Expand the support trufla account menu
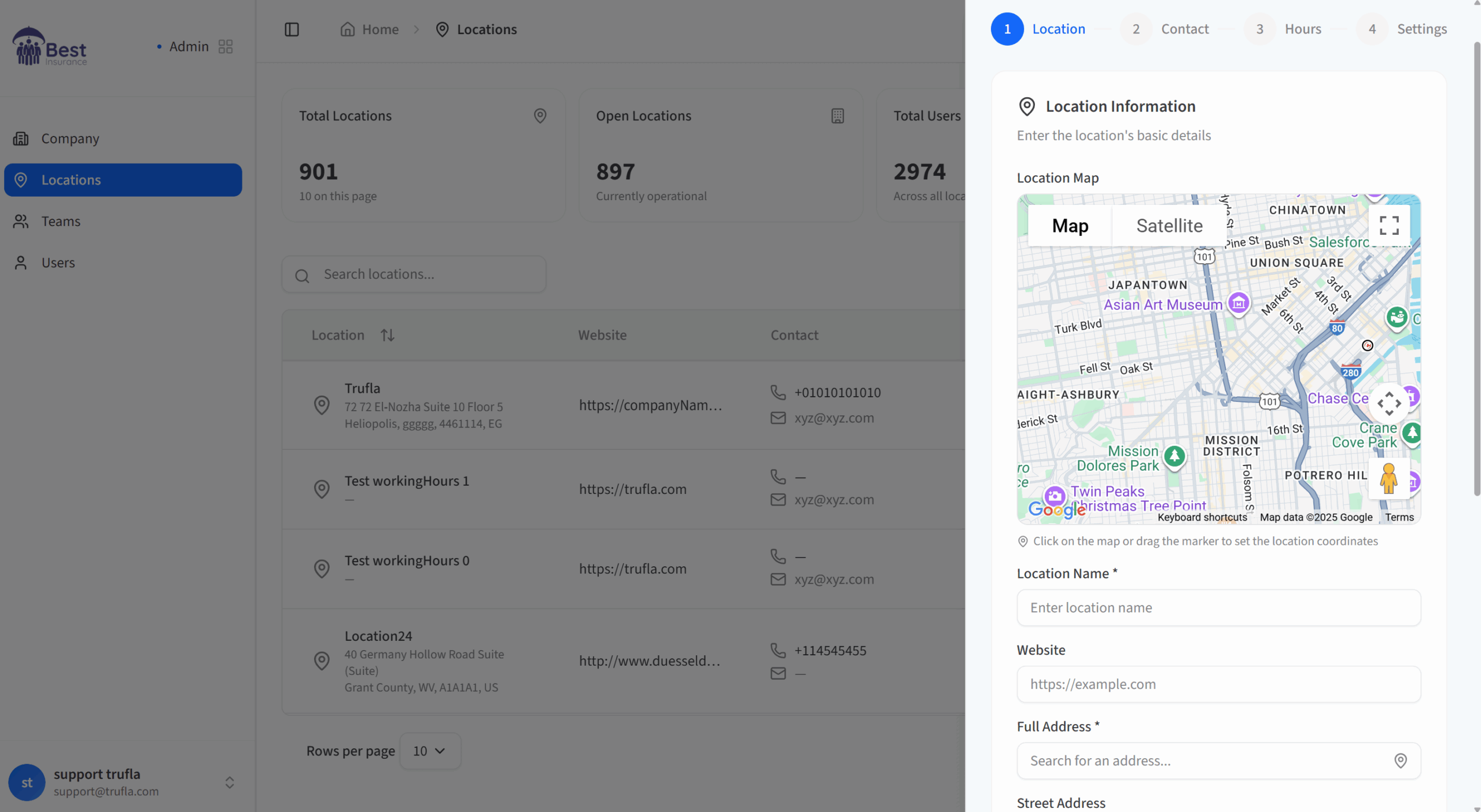The height and width of the screenshot is (812, 1481). [230, 783]
